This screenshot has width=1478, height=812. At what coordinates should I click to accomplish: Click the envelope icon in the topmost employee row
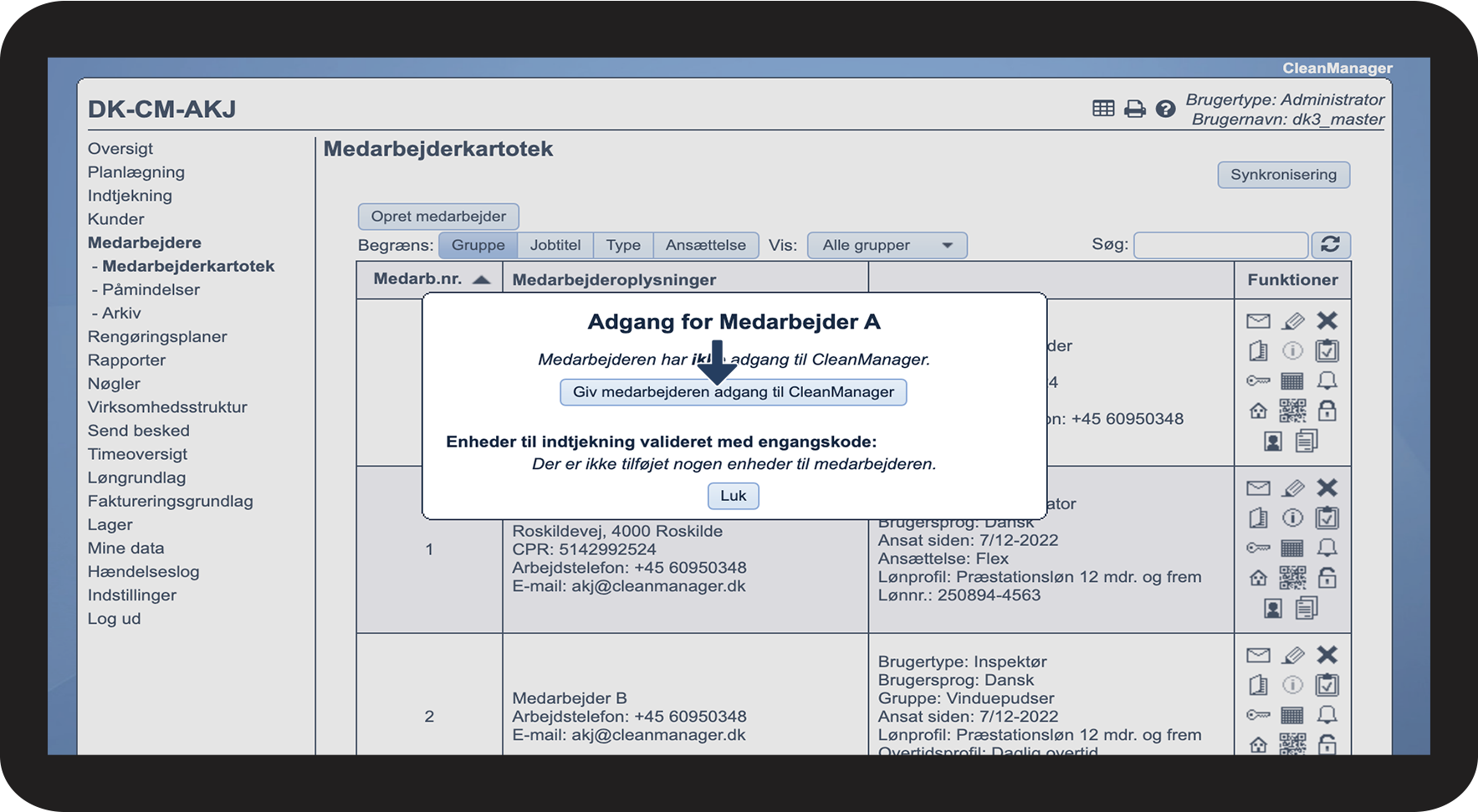coord(1258,320)
